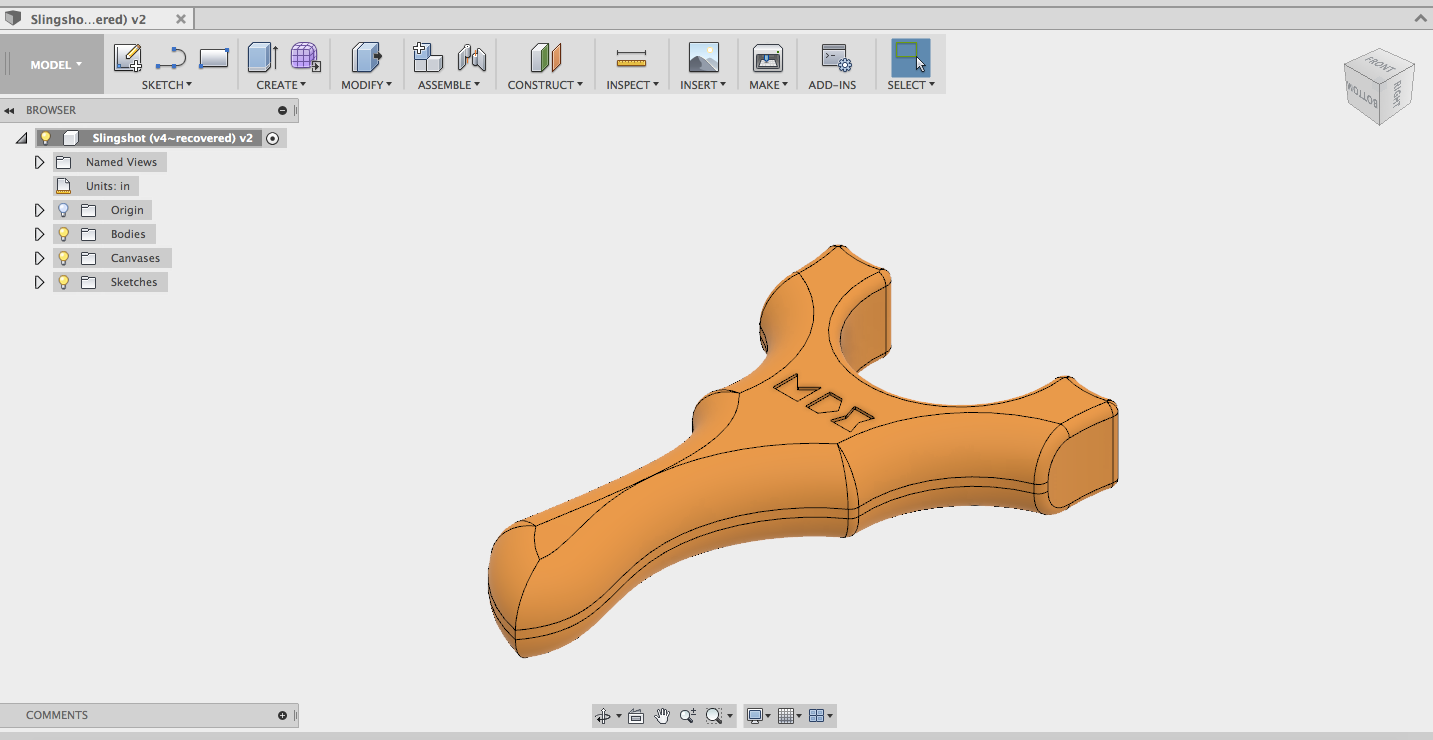
Task: Open the ADD-INS menu
Action: coord(833,60)
